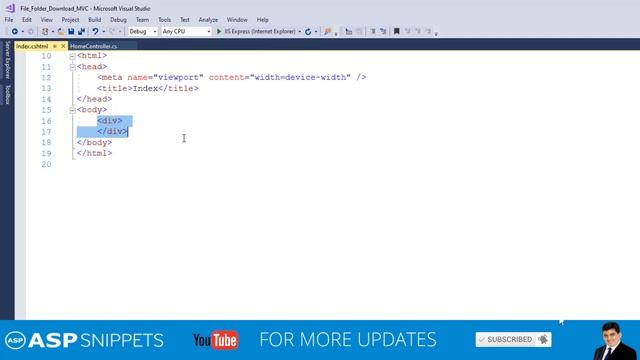640x360 pixels.
Task: Open the IIS Express browser dropdown arrow
Action: tap(300, 31)
